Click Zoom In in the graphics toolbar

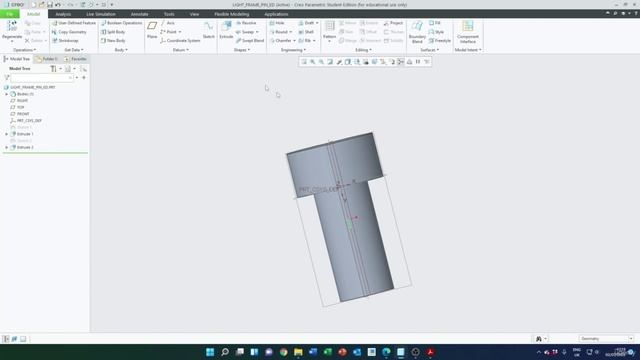[313, 62]
